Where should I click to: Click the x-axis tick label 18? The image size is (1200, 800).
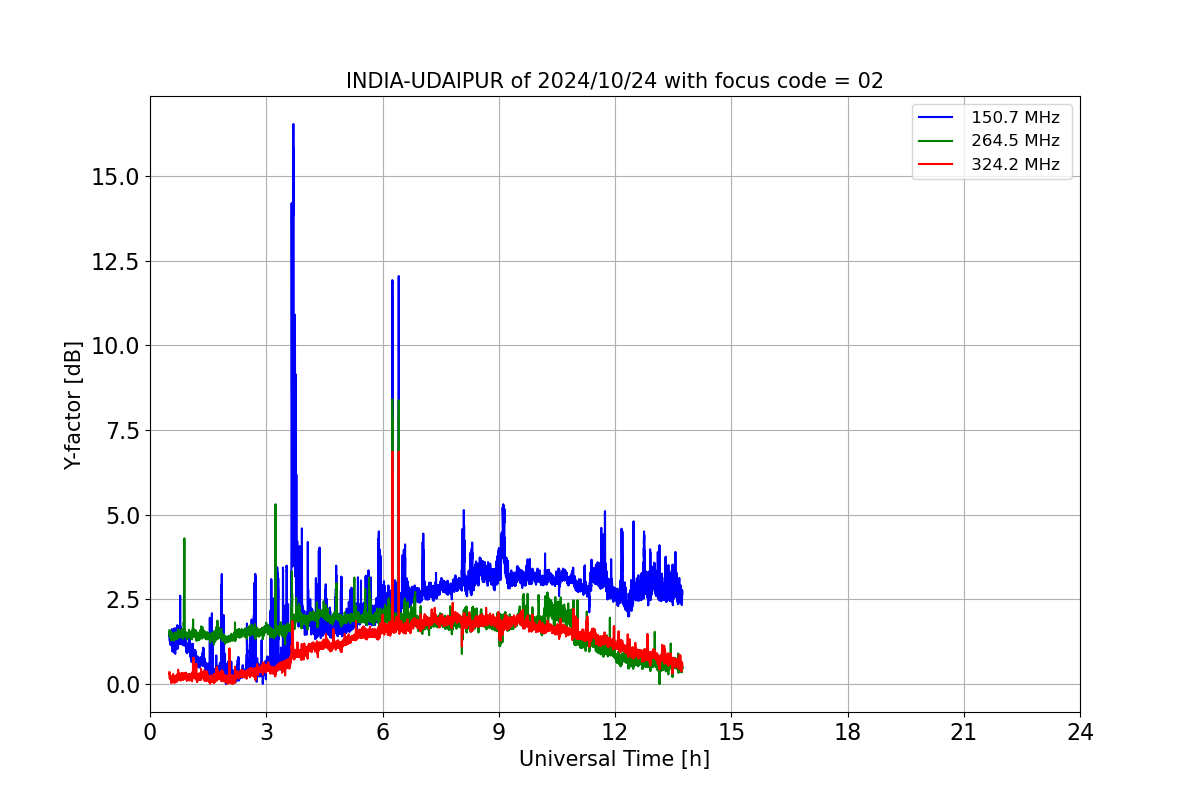click(847, 732)
